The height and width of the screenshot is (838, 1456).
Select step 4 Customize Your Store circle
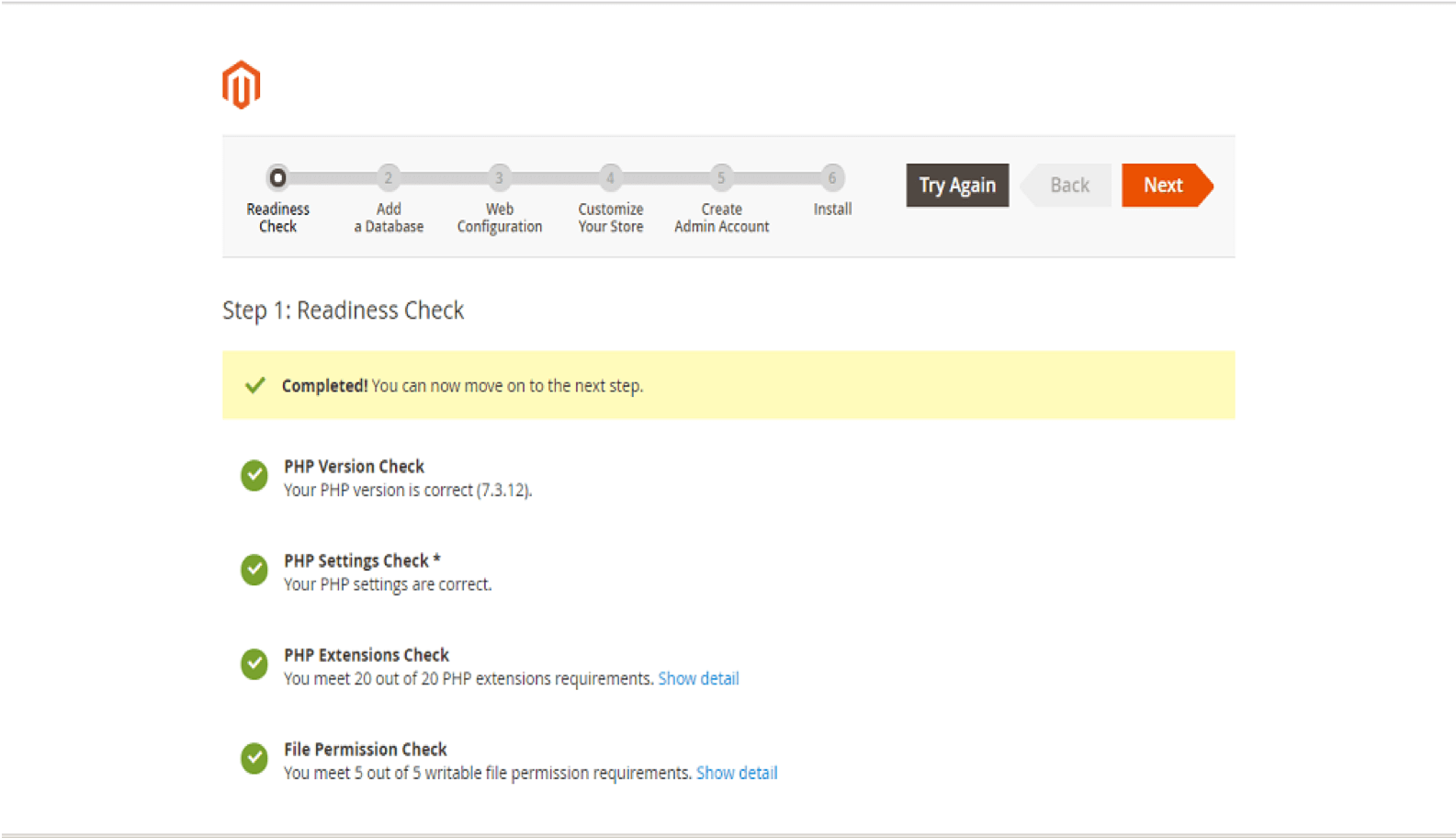click(x=611, y=177)
